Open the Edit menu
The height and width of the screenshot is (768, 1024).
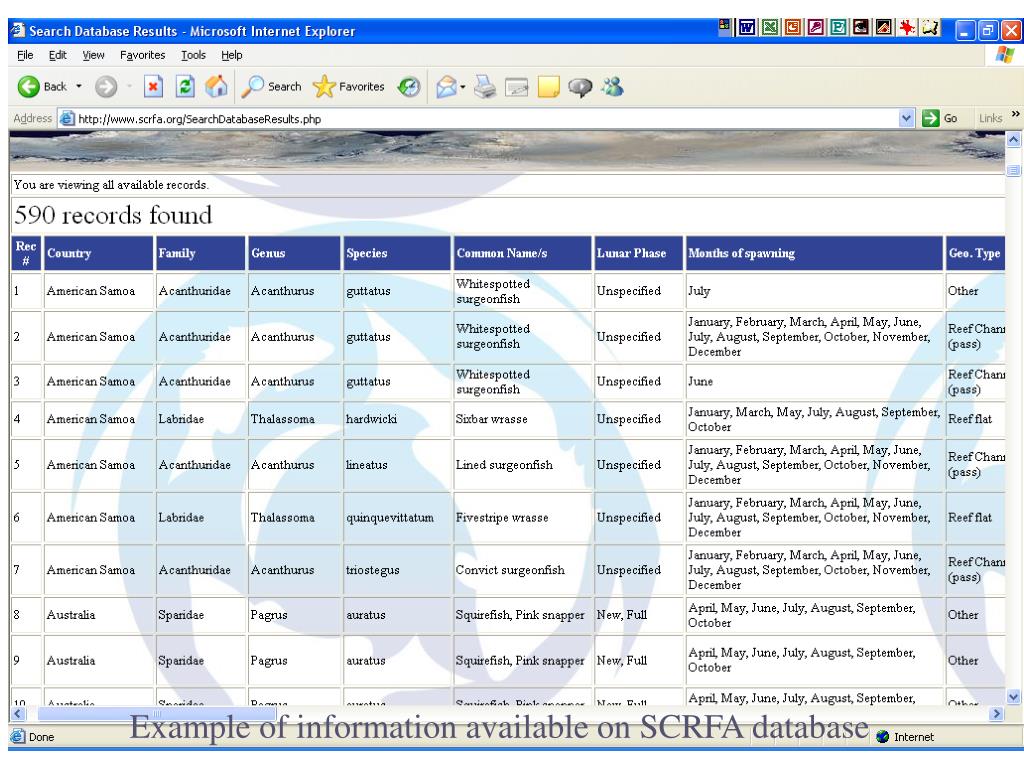57,55
